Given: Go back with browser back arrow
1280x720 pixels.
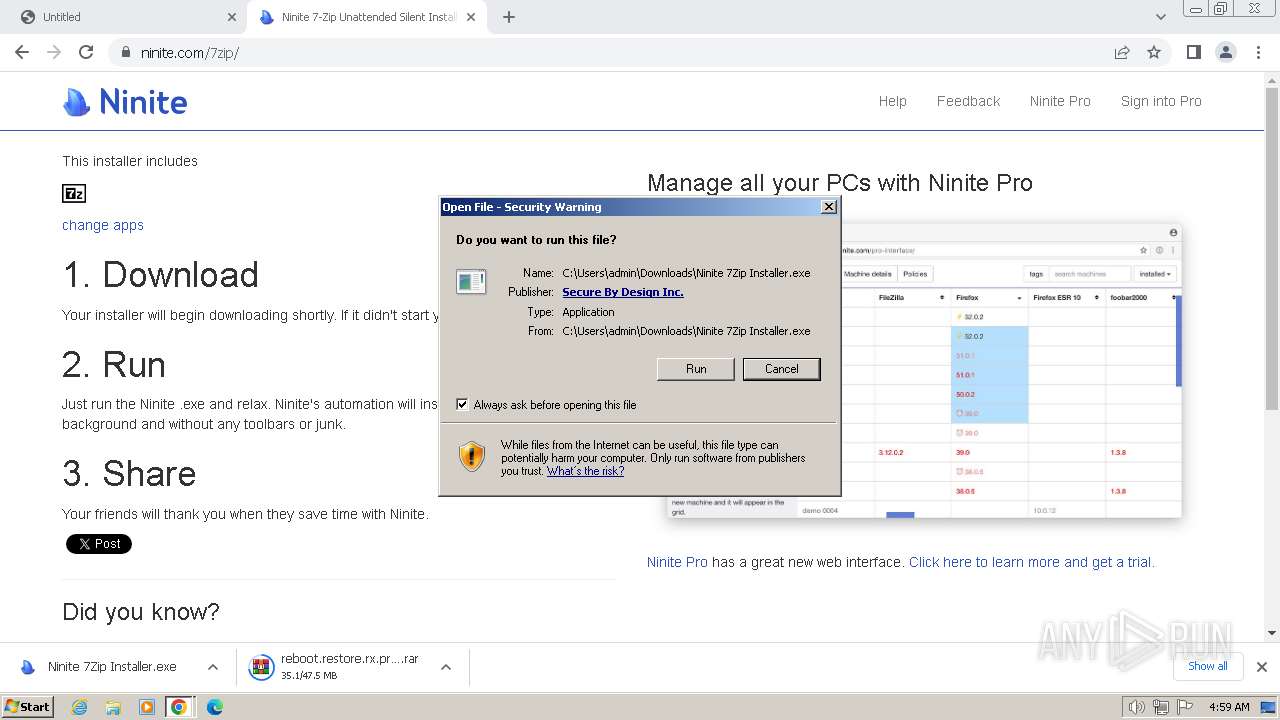Looking at the screenshot, I should click(22, 52).
